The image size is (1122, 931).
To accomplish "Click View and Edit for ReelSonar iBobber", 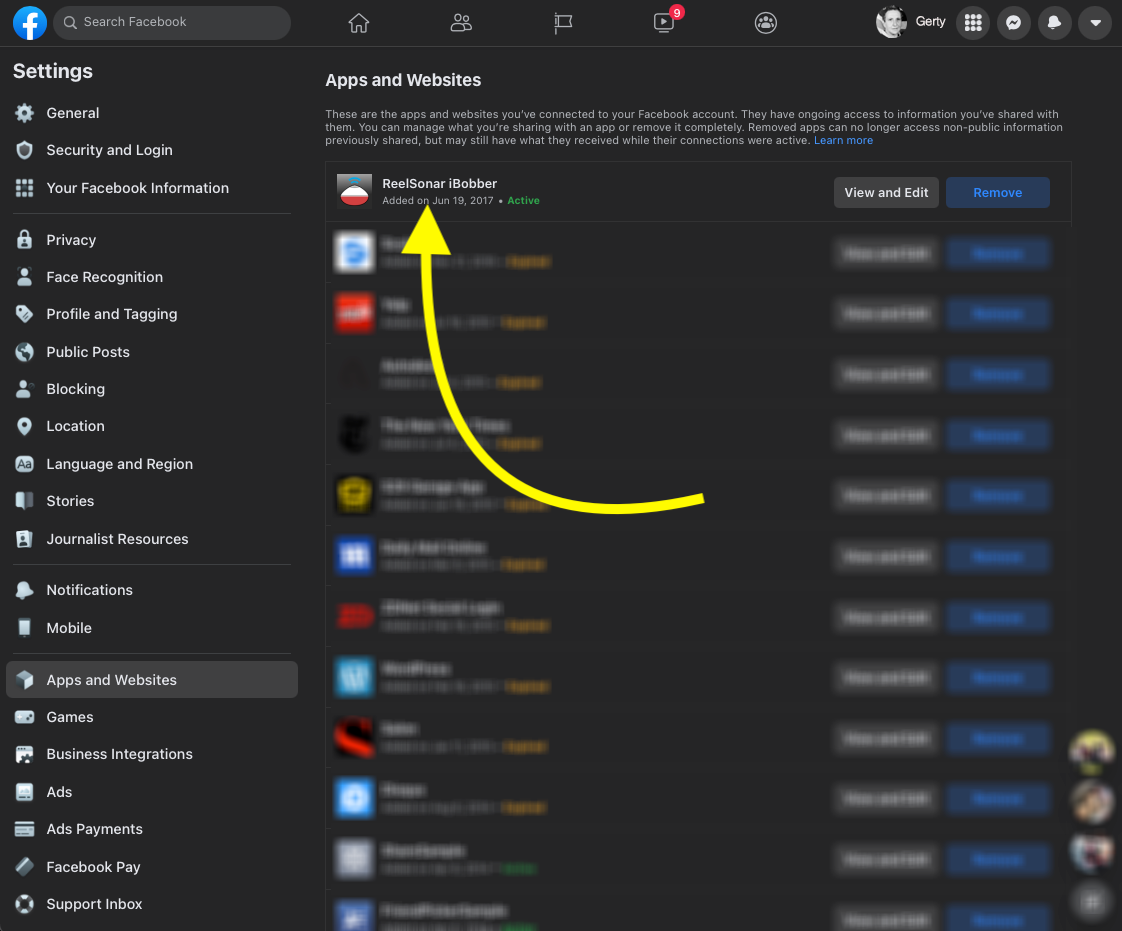I will [x=886, y=192].
